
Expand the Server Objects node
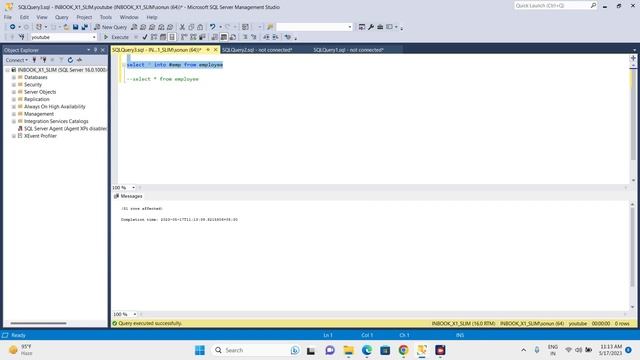14,92
